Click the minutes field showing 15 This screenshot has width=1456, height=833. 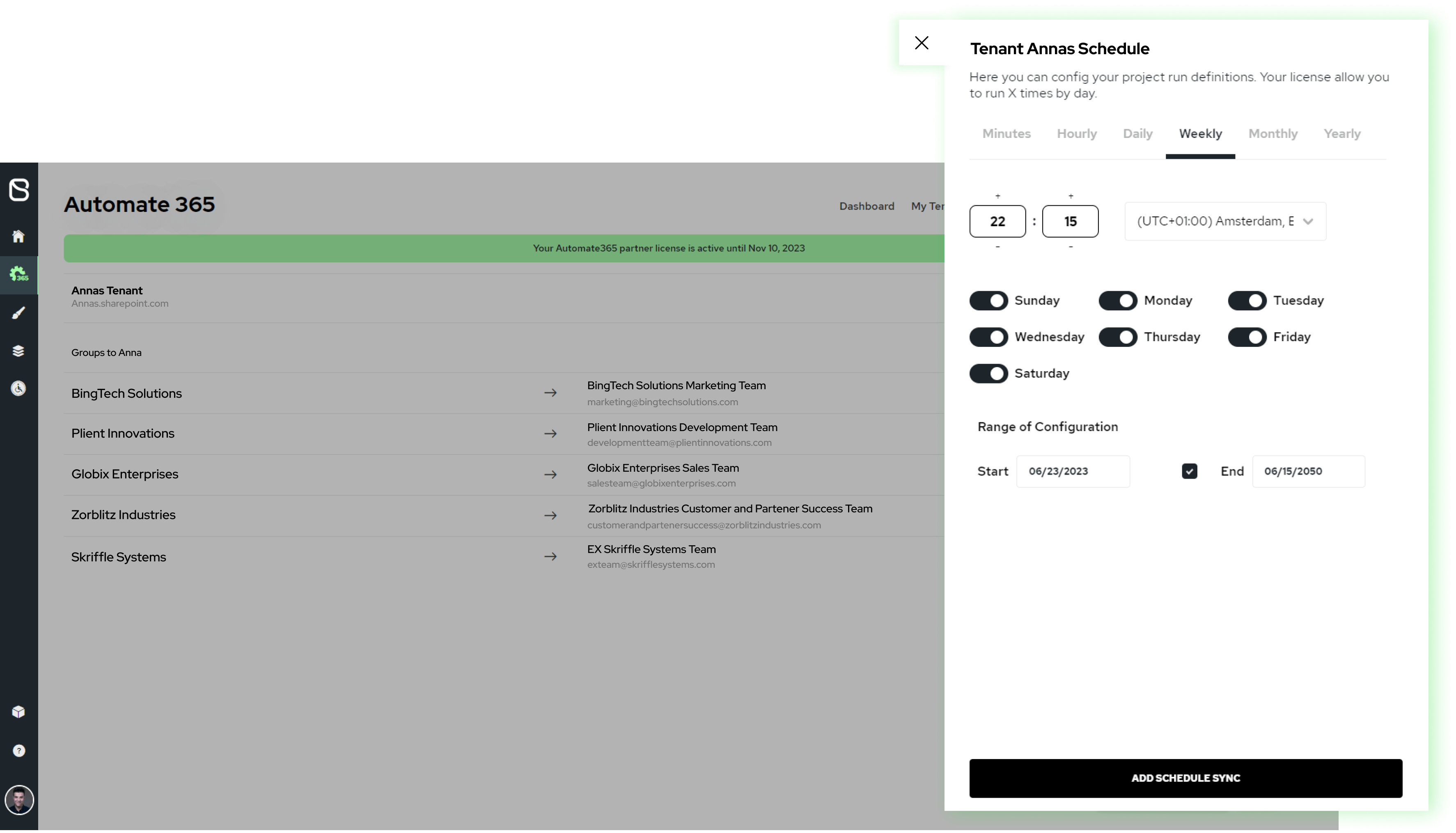[1071, 221]
